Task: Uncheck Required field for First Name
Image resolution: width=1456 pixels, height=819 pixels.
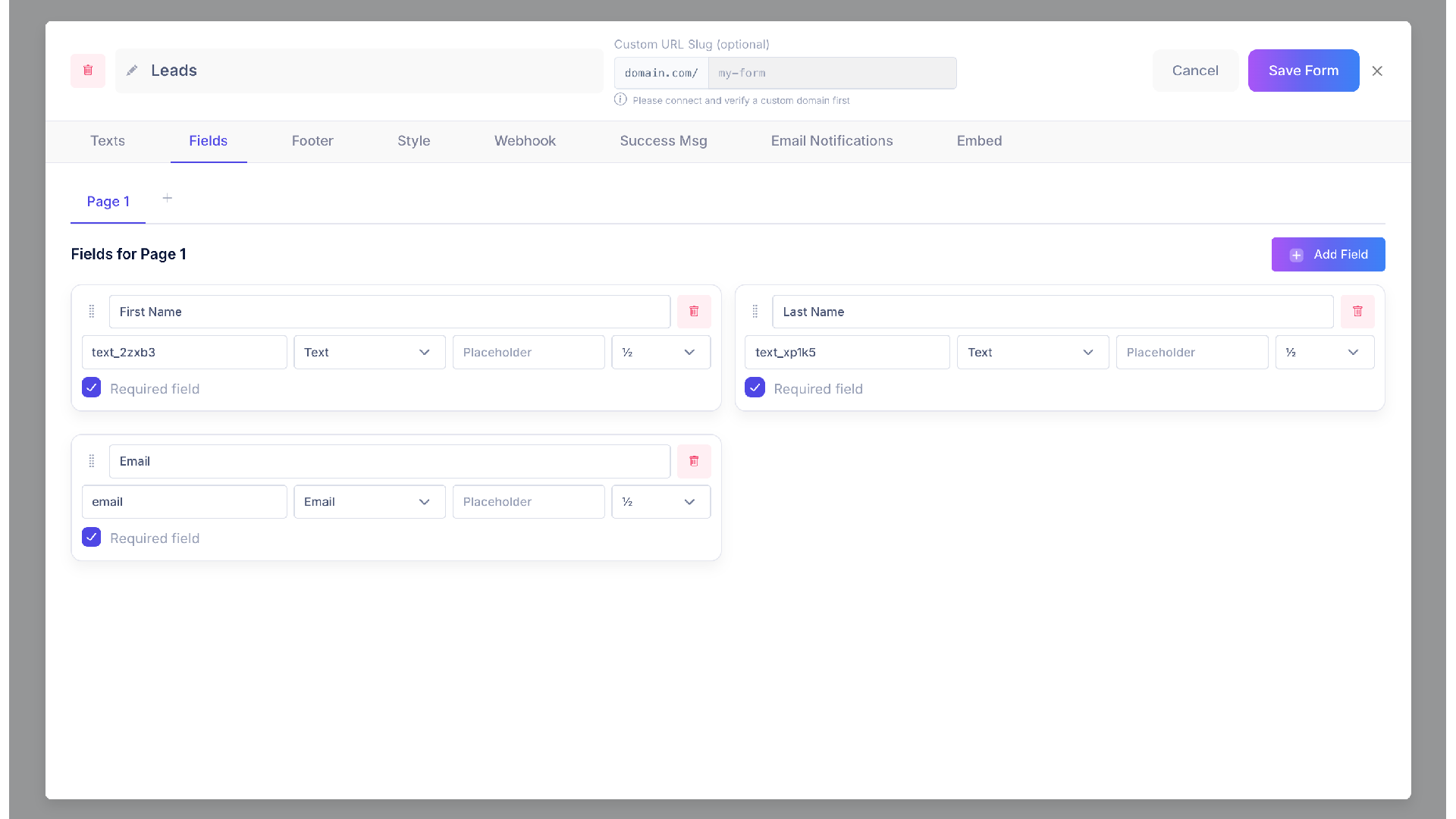Action: 91,388
